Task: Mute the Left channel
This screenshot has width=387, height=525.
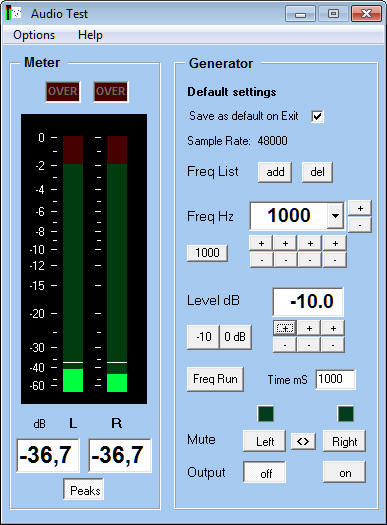Action: pos(264,441)
